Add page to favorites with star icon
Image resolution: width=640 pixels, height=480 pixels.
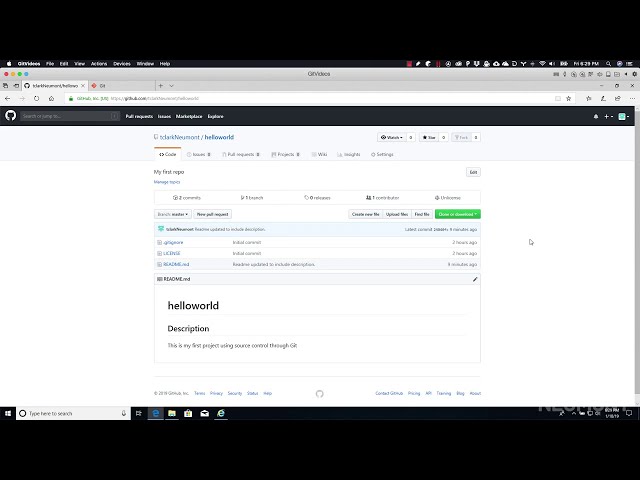coord(569,98)
